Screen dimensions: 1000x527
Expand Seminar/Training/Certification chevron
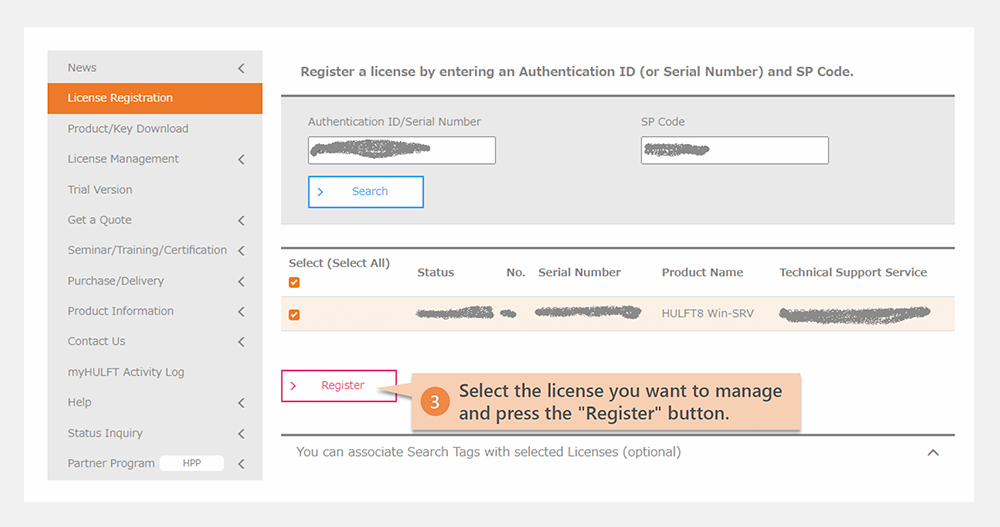(x=241, y=251)
